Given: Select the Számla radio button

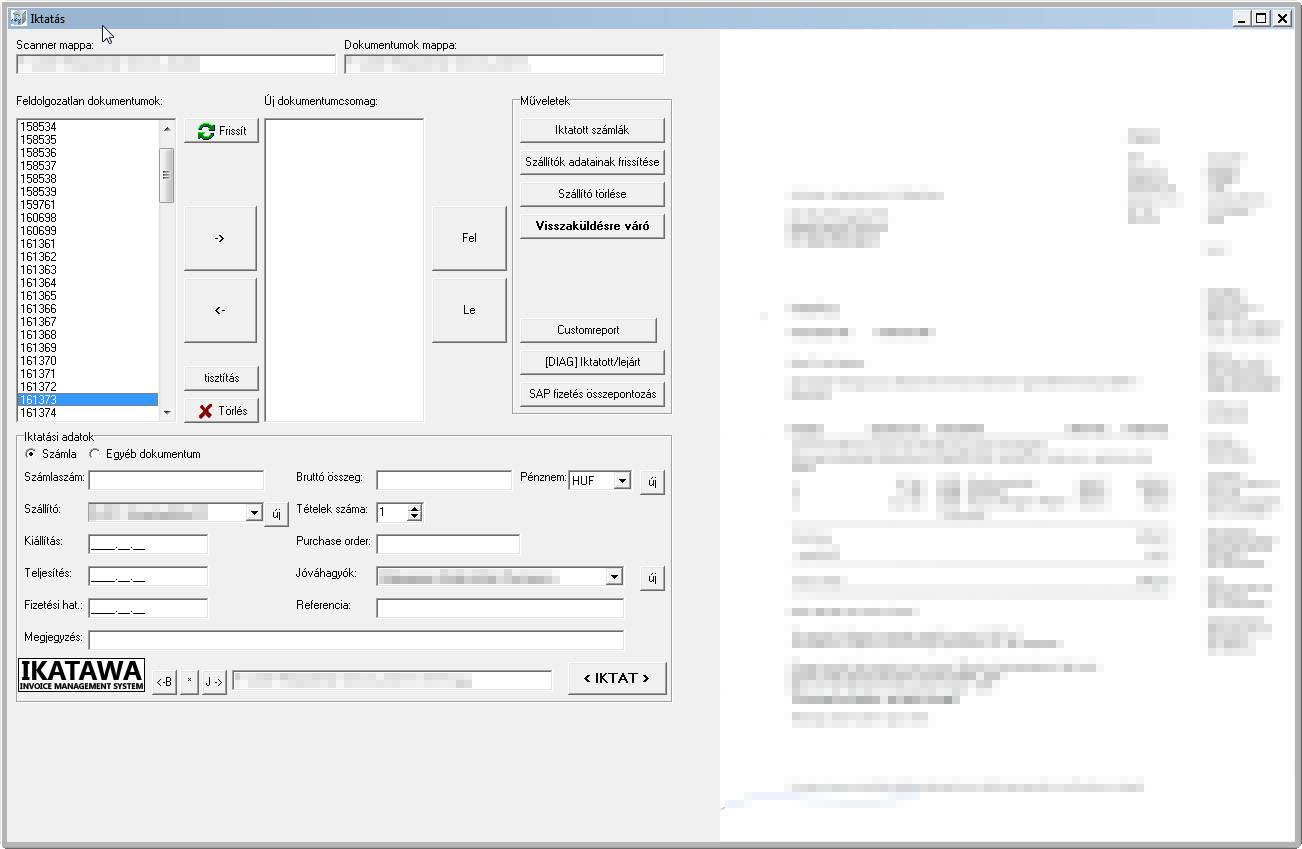Looking at the screenshot, I should coord(31,454).
